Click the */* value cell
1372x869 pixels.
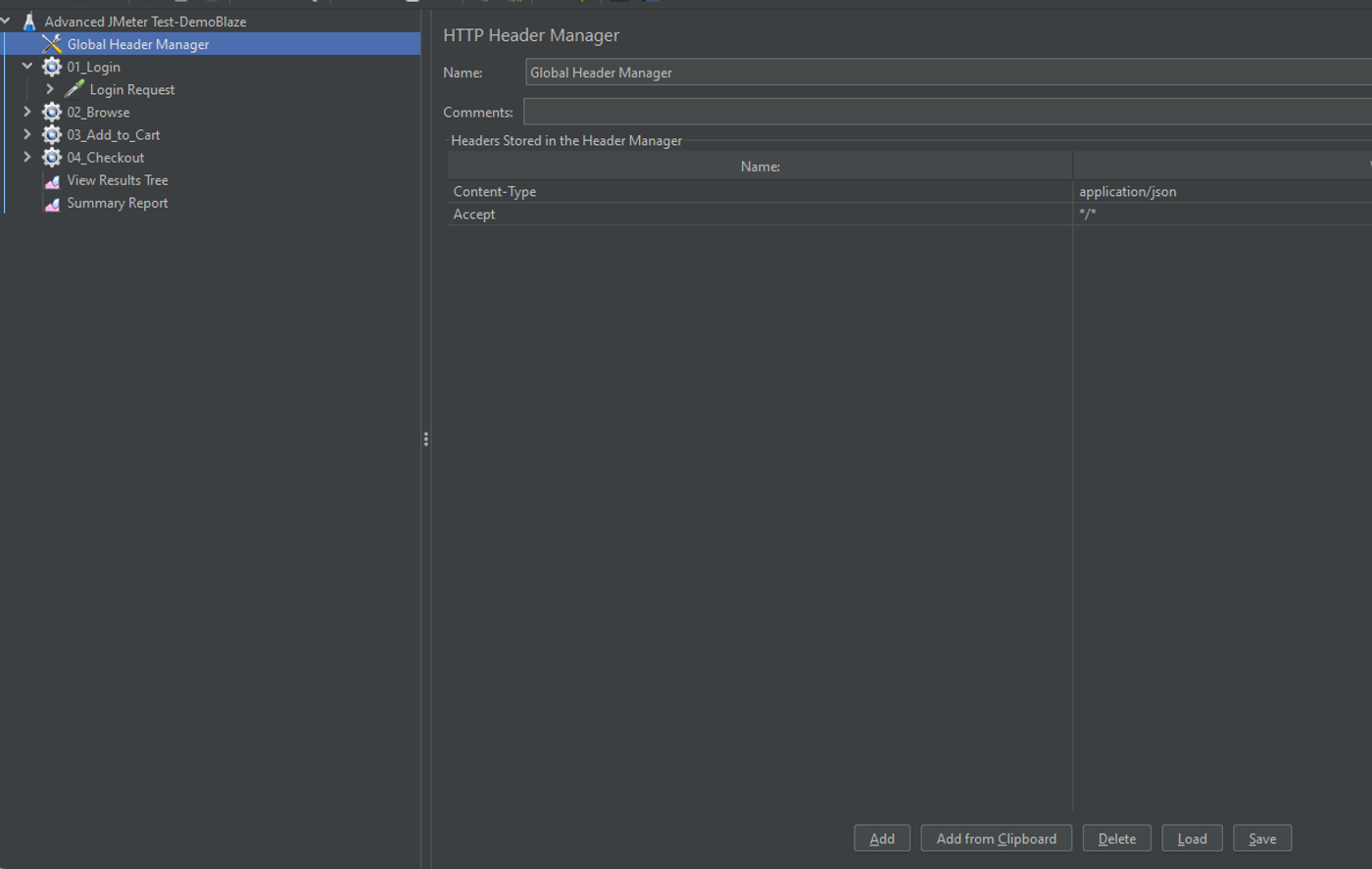tap(1223, 214)
